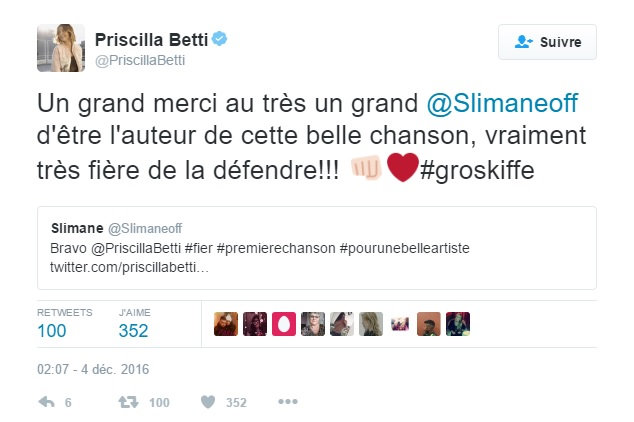The image size is (634, 422).
Task: Open more options three-dots menu
Action: [x=288, y=402]
